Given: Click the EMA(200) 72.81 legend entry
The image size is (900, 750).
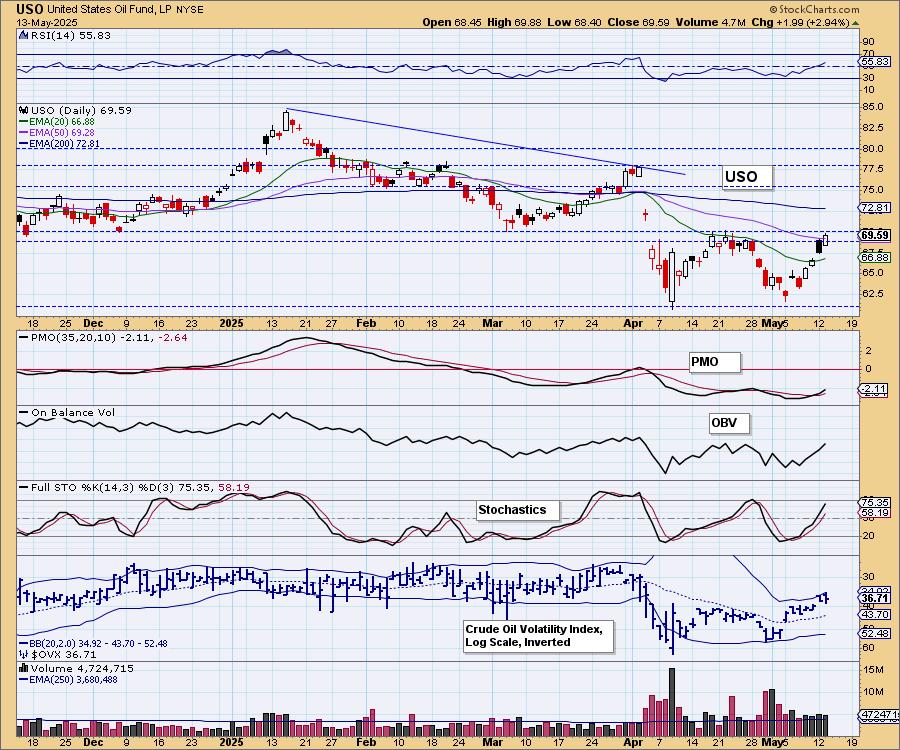Looking at the screenshot, I should 59,143.
